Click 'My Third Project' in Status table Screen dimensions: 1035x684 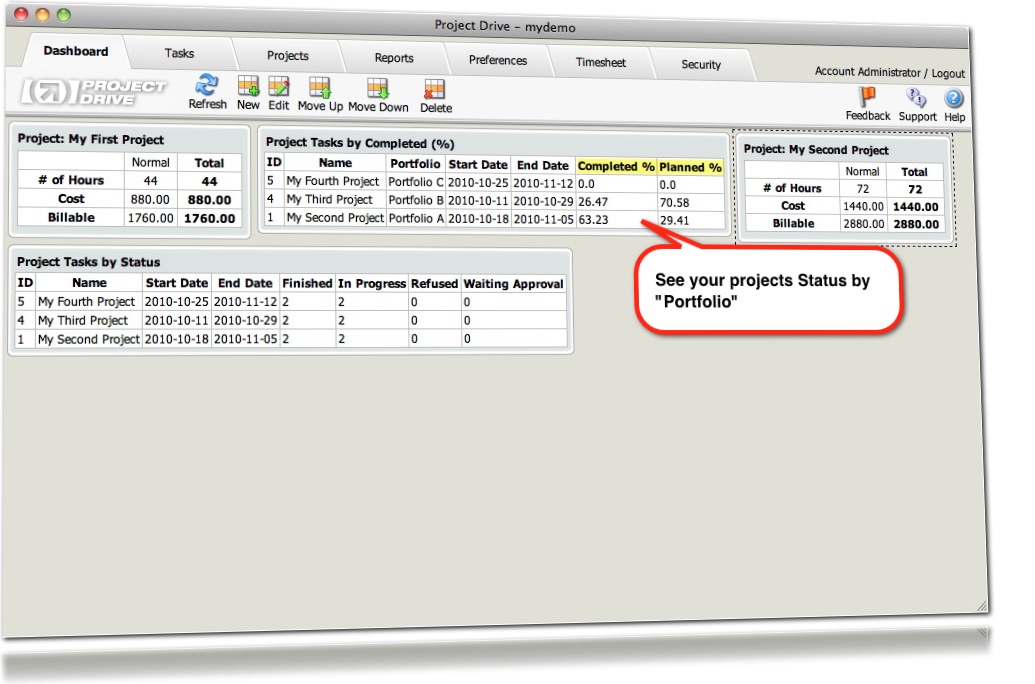pyautogui.click(x=83, y=320)
